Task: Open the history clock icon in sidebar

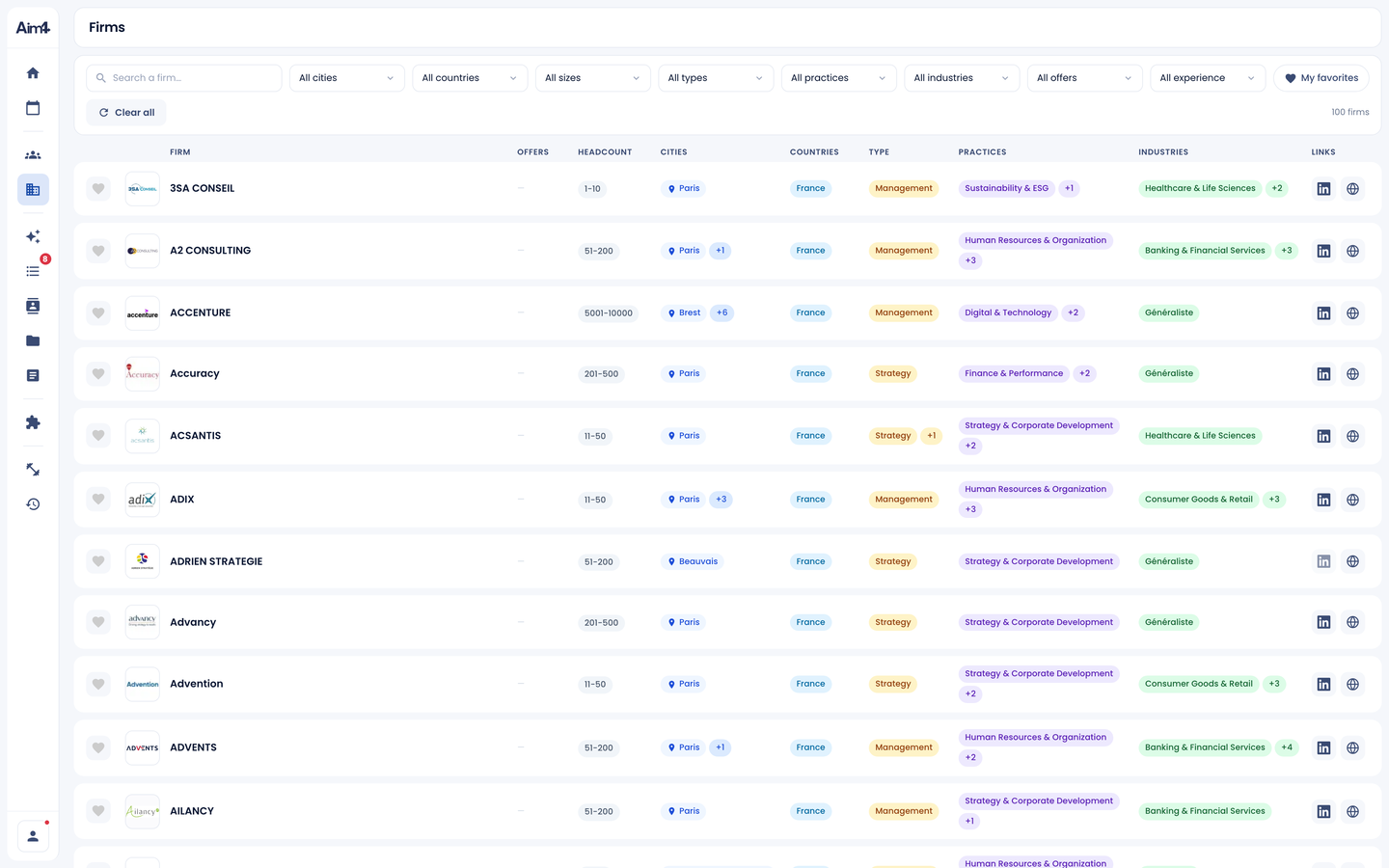Action: coord(33,504)
